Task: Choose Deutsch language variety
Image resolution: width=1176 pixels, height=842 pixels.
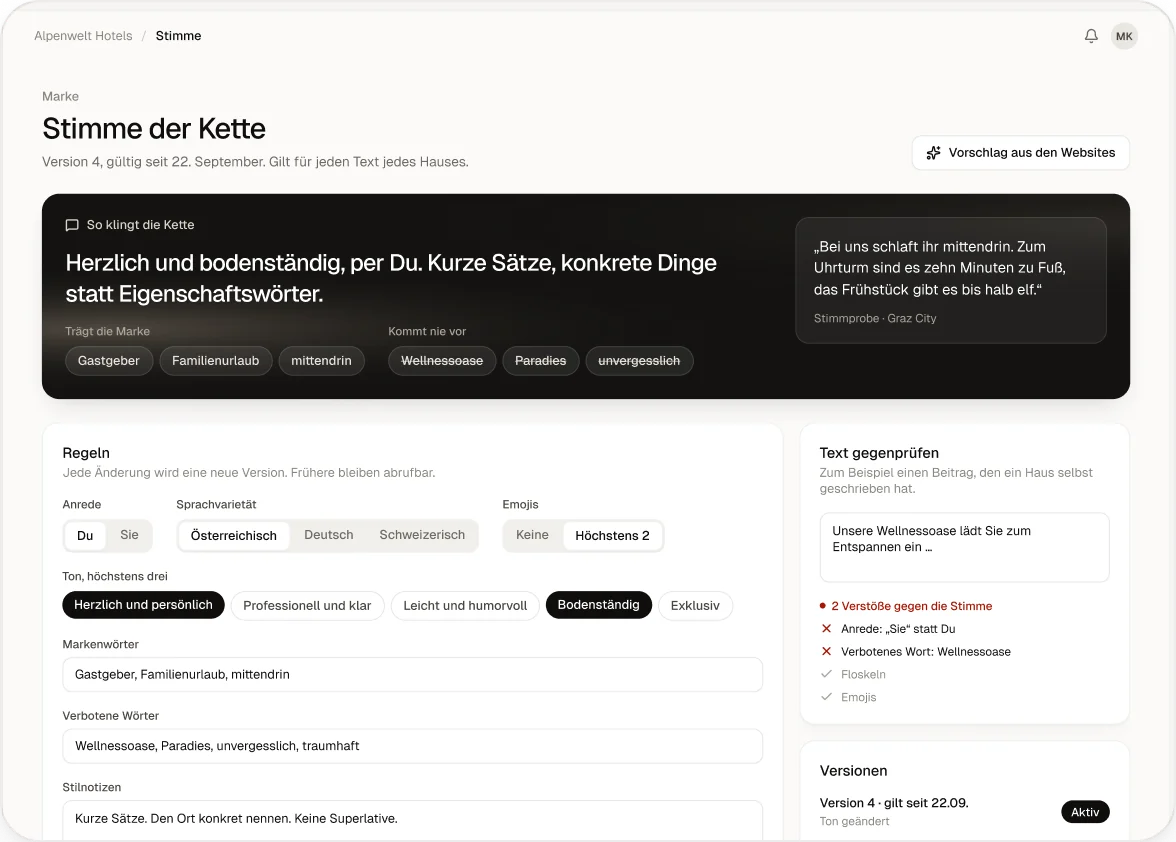Action: 328,535
